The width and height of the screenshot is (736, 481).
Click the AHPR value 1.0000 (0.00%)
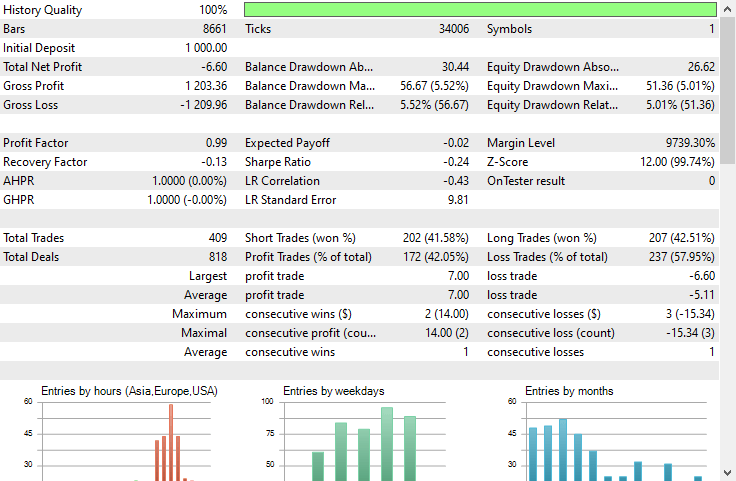click(x=189, y=181)
